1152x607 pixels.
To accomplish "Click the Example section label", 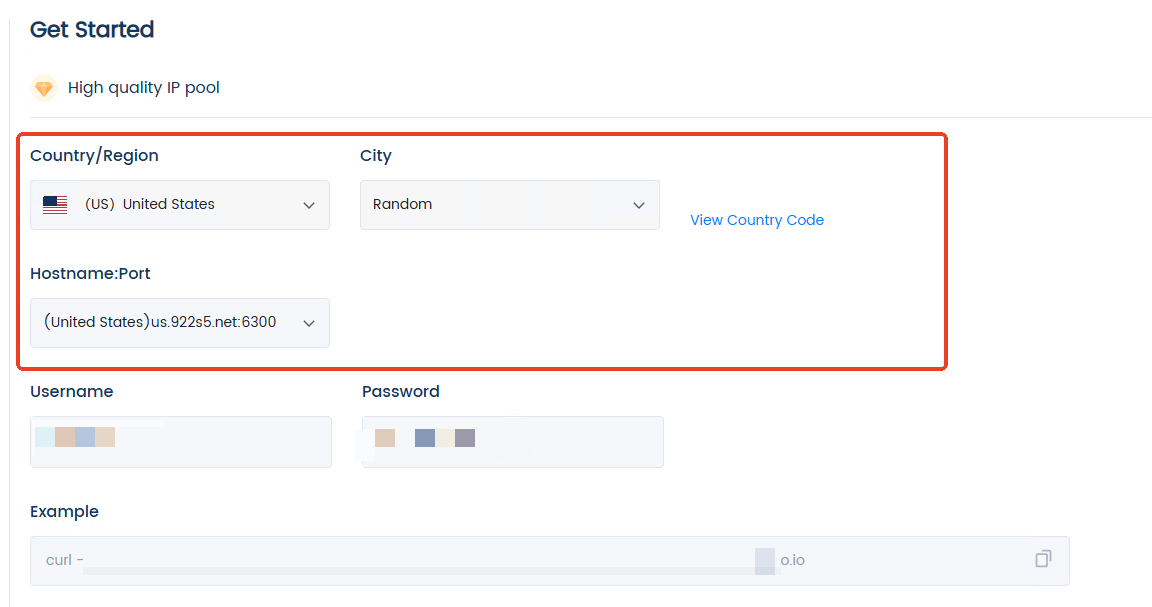I will 64,512.
